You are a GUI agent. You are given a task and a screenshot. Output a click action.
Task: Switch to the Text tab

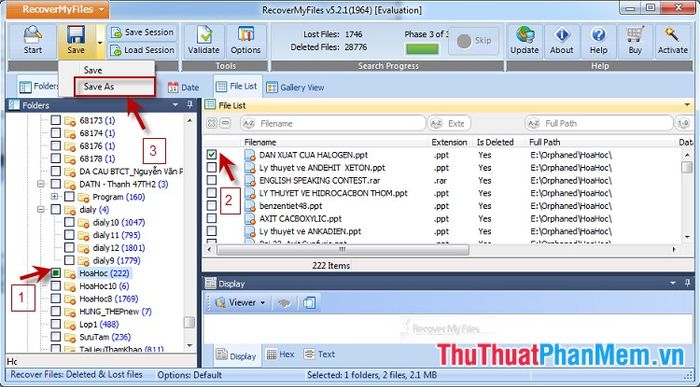point(319,354)
